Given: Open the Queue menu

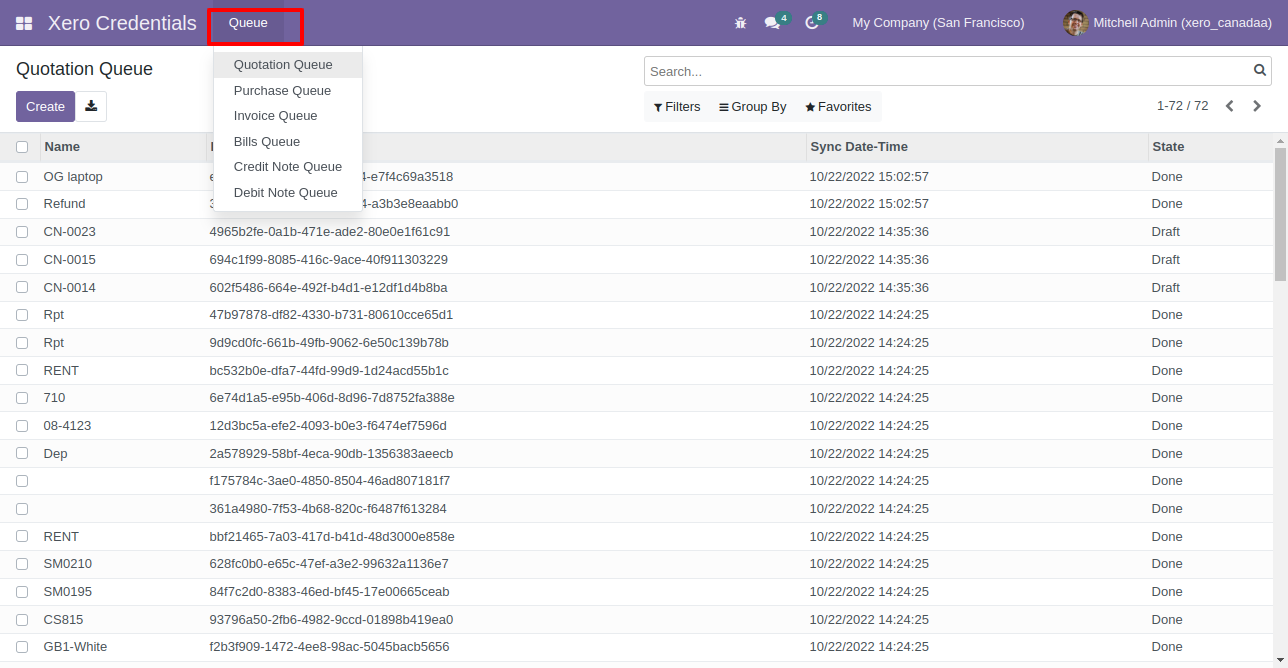Looking at the screenshot, I should [x=248, y=23].
